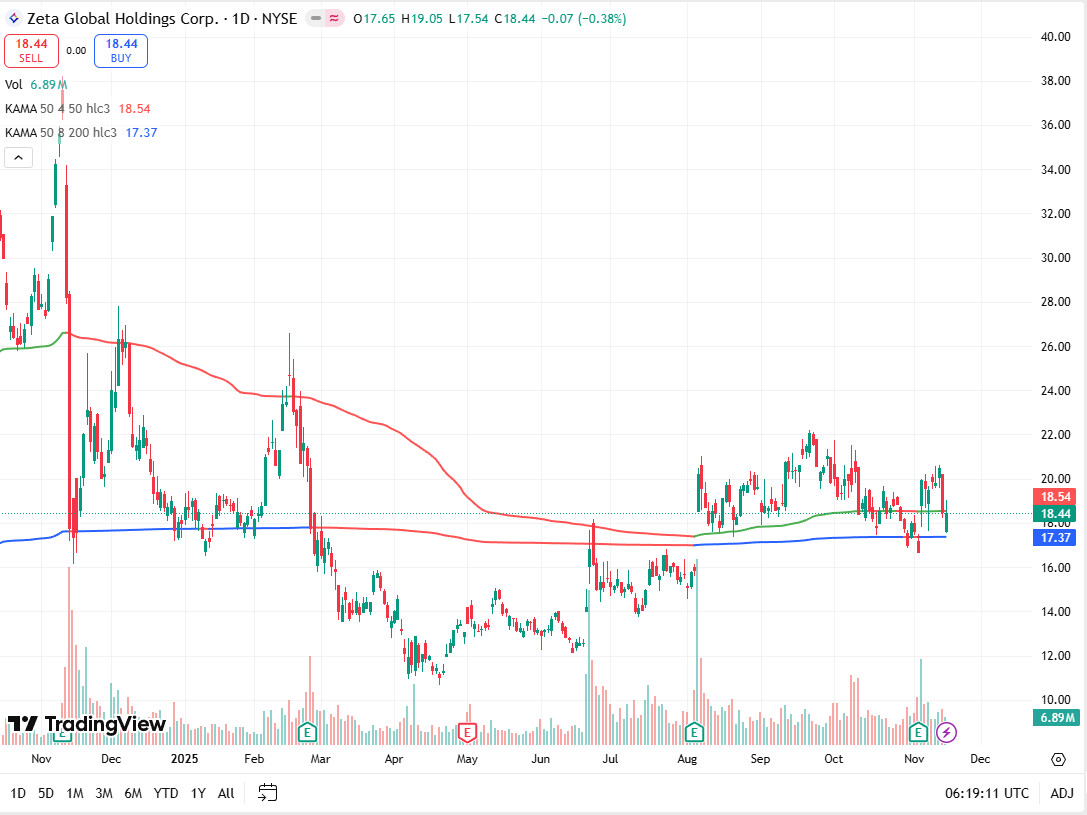Switch to the 1M time range
The width and height of the screenshot is (1087, 815).
click(75, 793)
